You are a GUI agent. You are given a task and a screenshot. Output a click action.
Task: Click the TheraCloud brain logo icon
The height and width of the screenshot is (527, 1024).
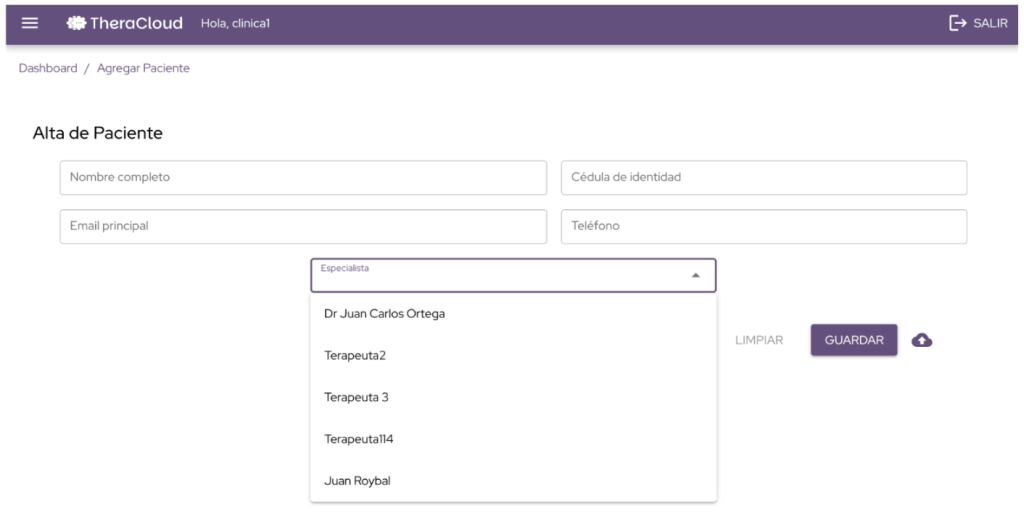point(76,23)
